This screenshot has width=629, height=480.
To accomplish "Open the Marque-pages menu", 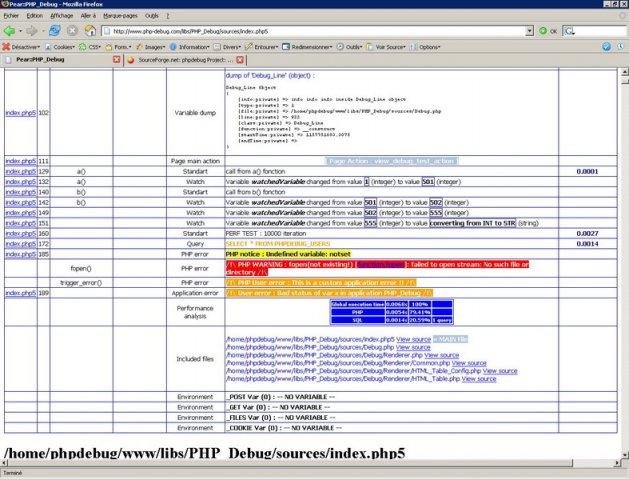I will pos(120,16).
